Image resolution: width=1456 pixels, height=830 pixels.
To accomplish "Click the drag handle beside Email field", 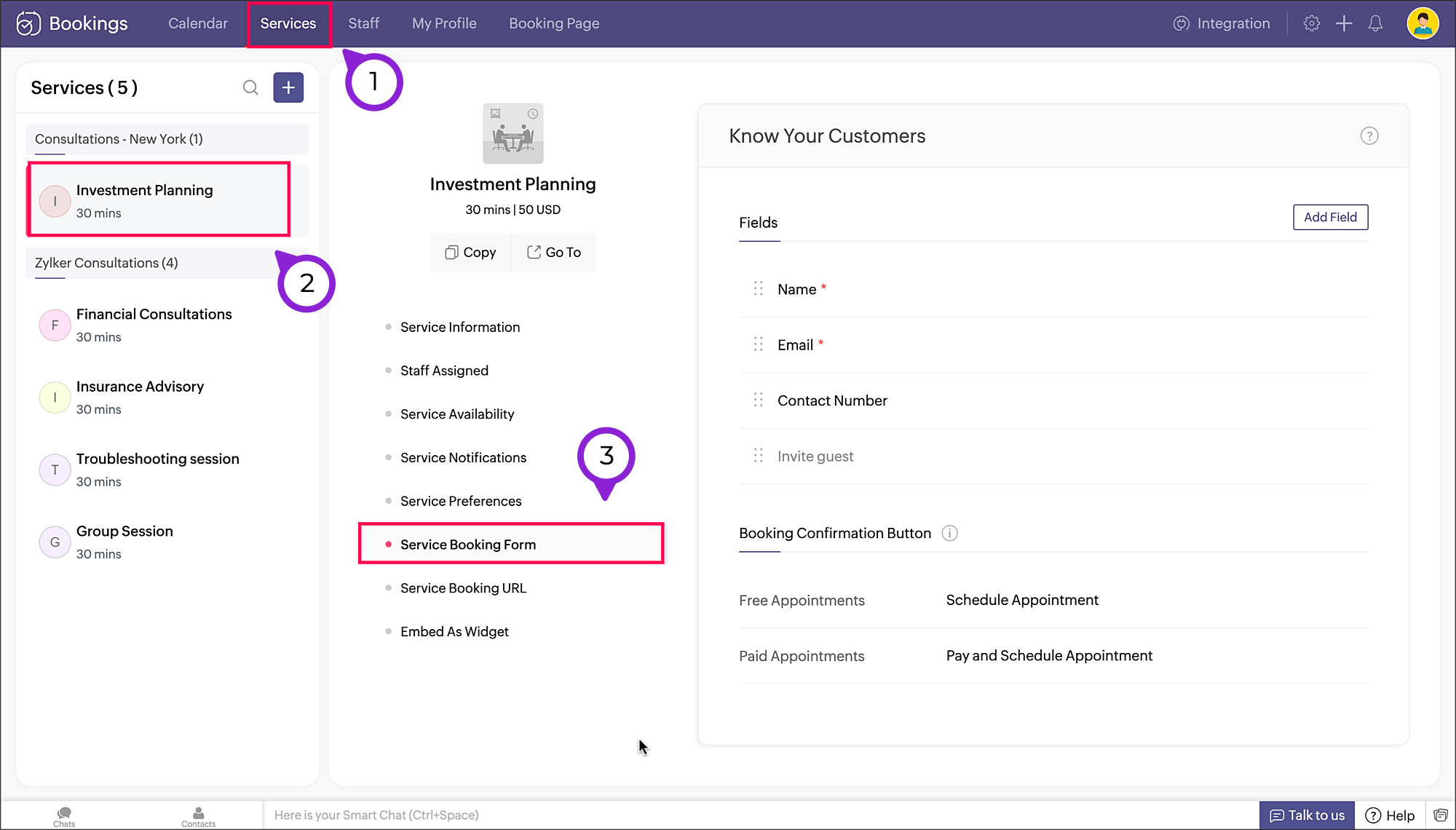I will tap(758, 344).
